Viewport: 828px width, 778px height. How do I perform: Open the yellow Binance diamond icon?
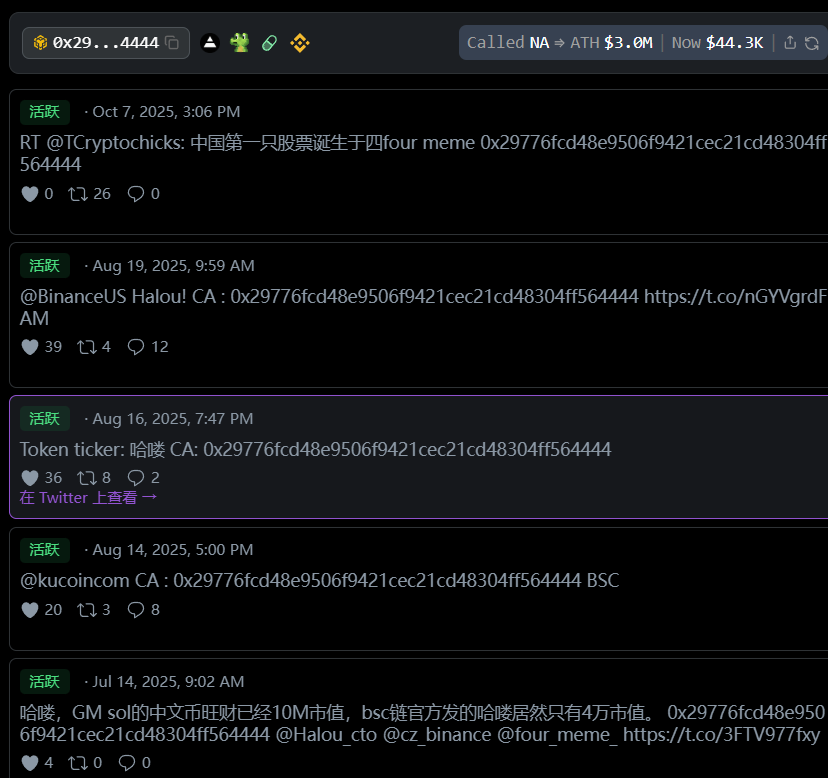point(299,43)
